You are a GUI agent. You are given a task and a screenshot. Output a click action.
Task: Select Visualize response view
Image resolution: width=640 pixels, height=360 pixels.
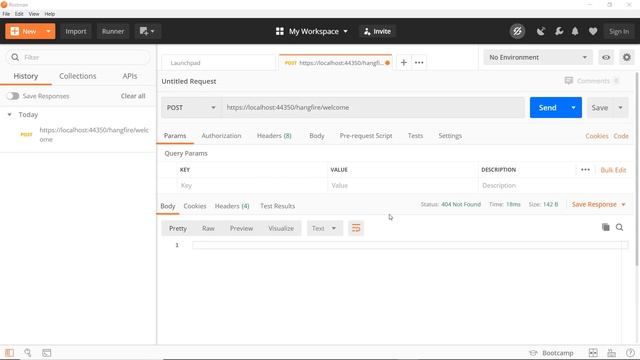(281, 228)
